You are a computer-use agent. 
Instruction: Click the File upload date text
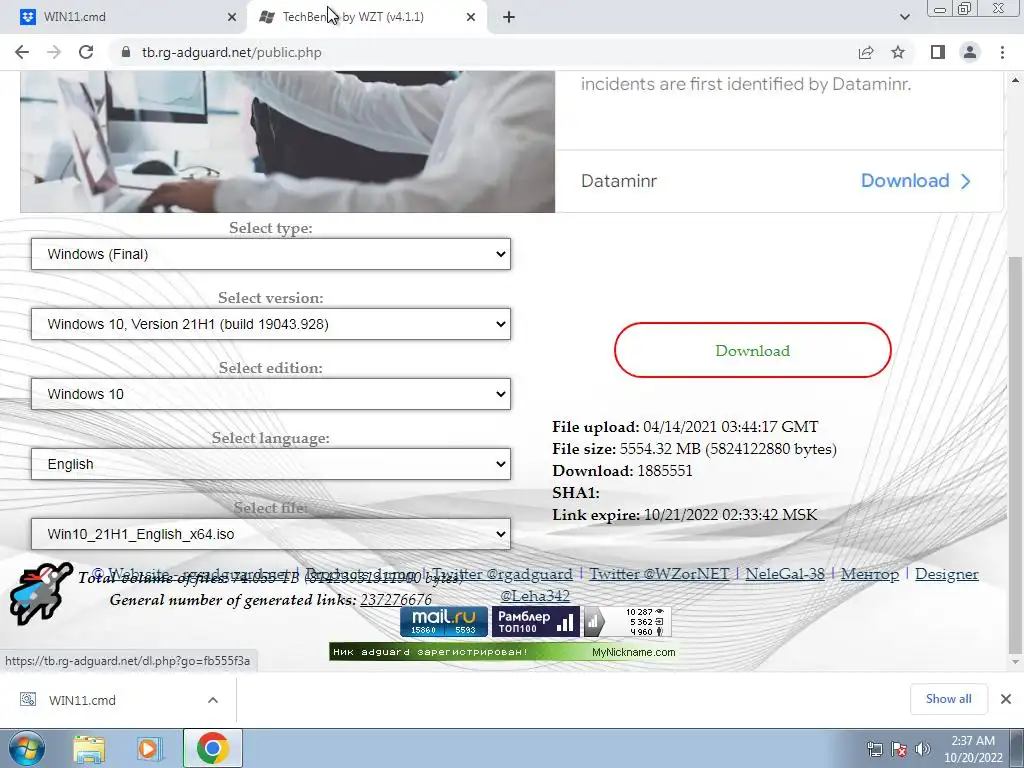pos(730,427)
